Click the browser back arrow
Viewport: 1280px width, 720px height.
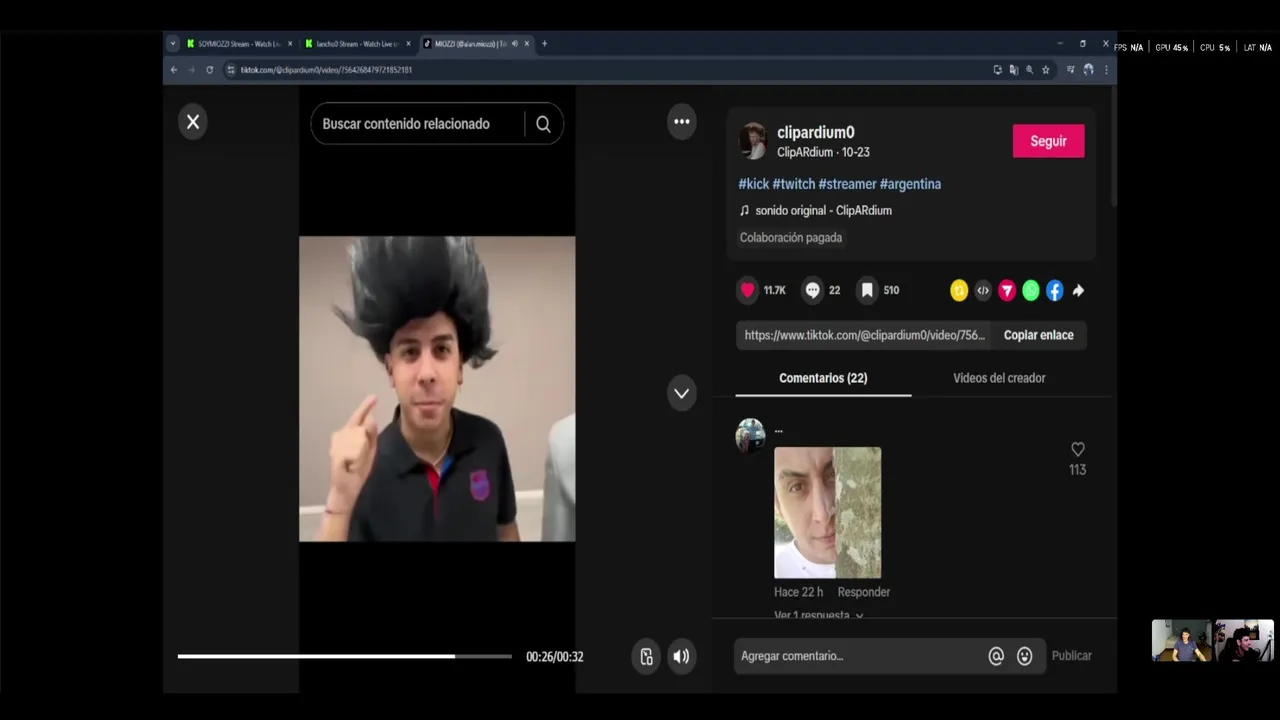[174, 70]
